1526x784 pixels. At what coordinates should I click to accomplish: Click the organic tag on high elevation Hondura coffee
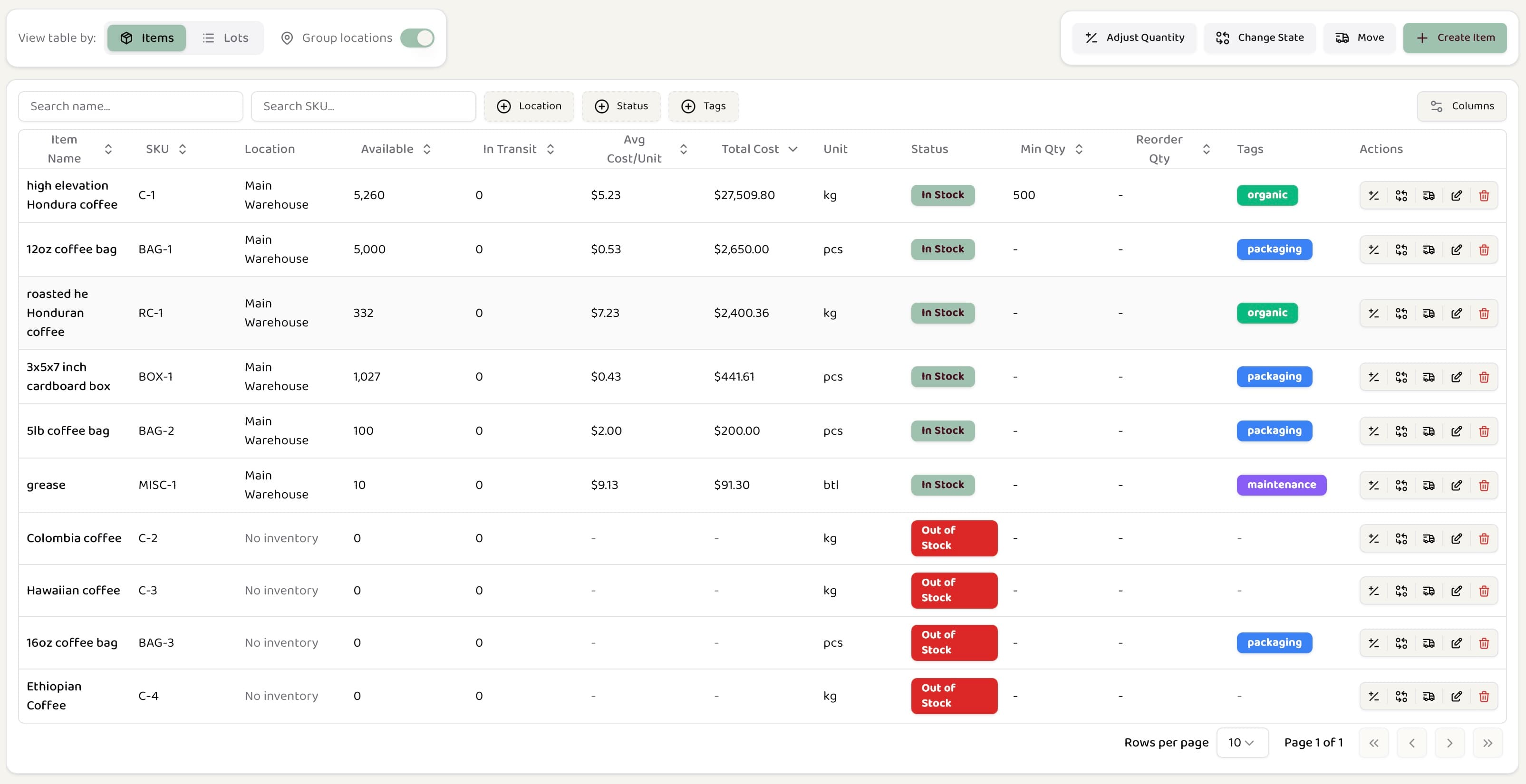click(x=1266, y=195)
